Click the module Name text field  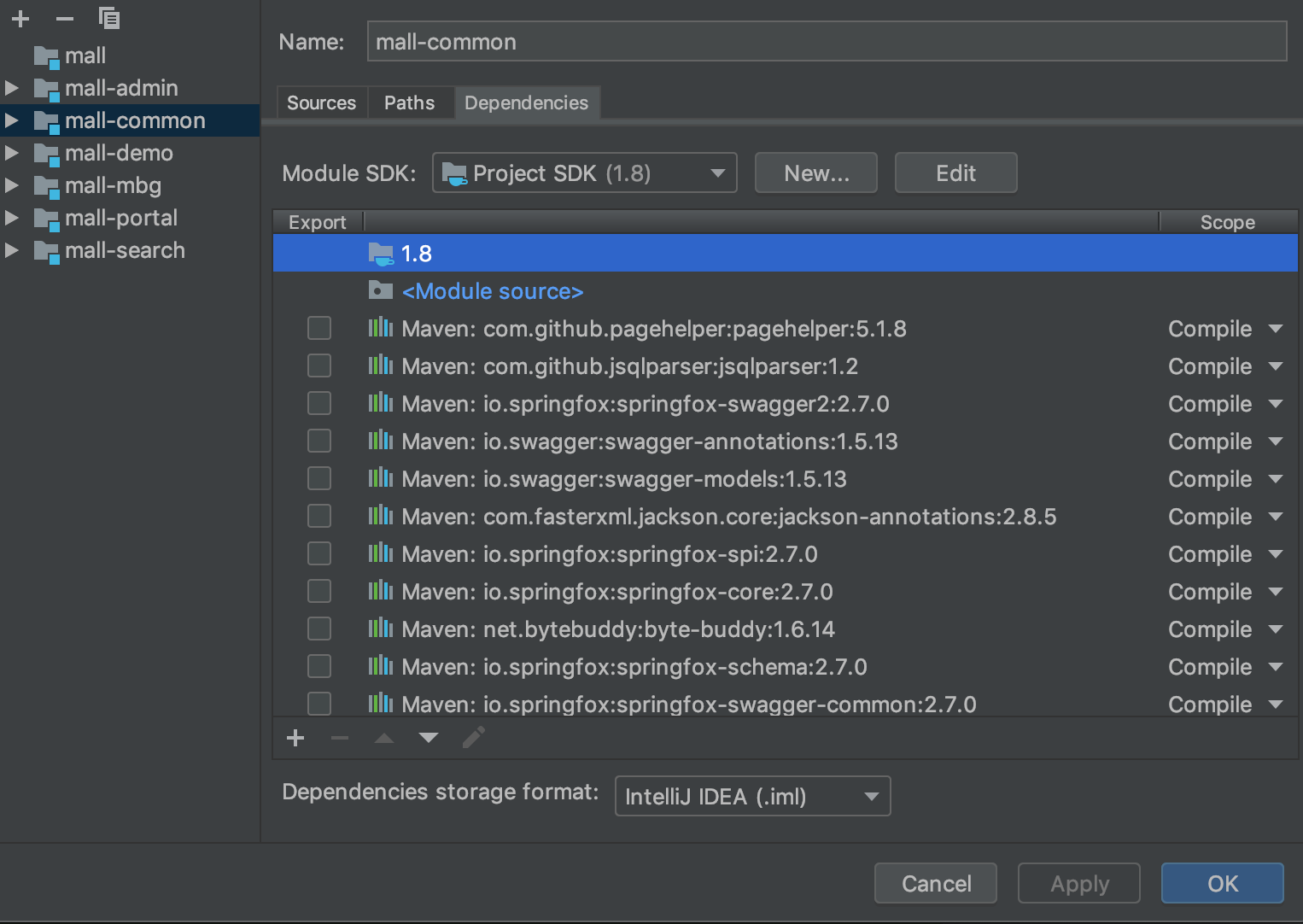pos(826,42)
